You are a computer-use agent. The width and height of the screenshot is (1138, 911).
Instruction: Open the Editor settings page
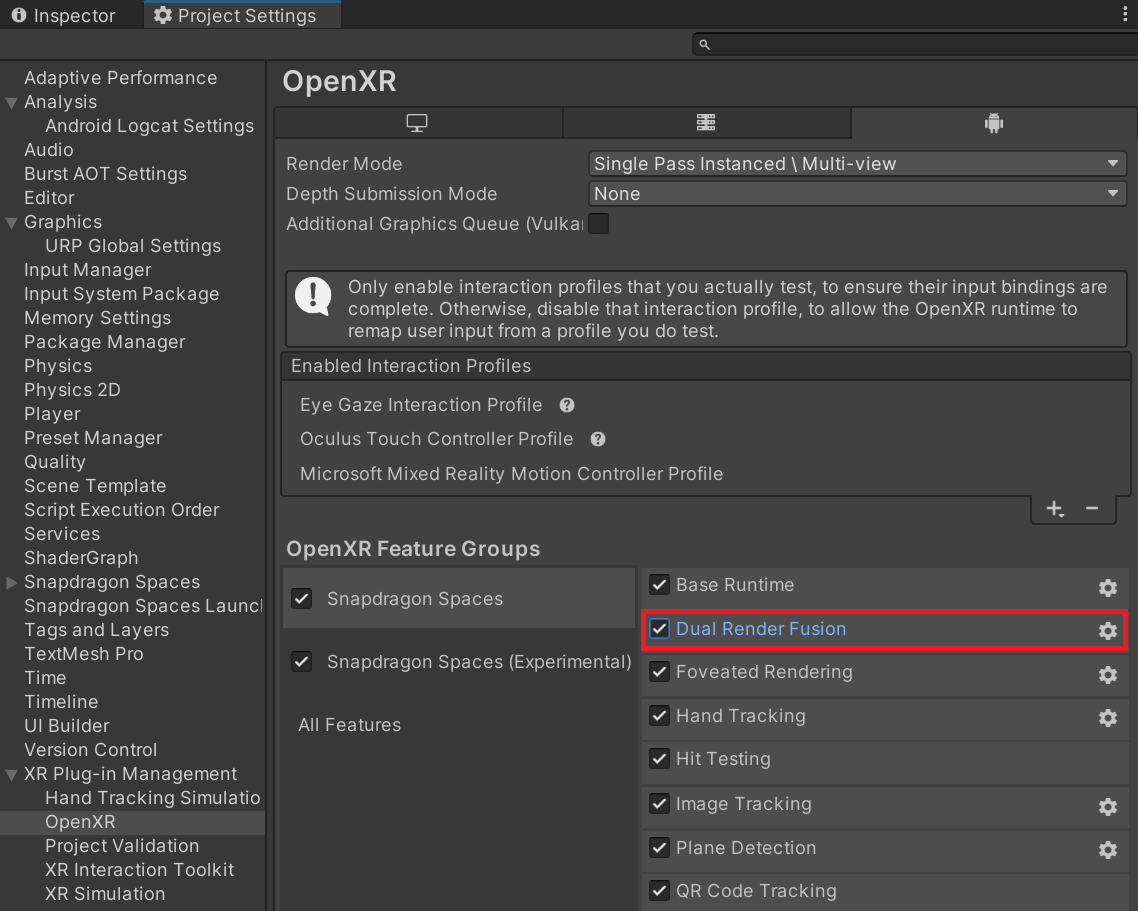click(49, 197)
